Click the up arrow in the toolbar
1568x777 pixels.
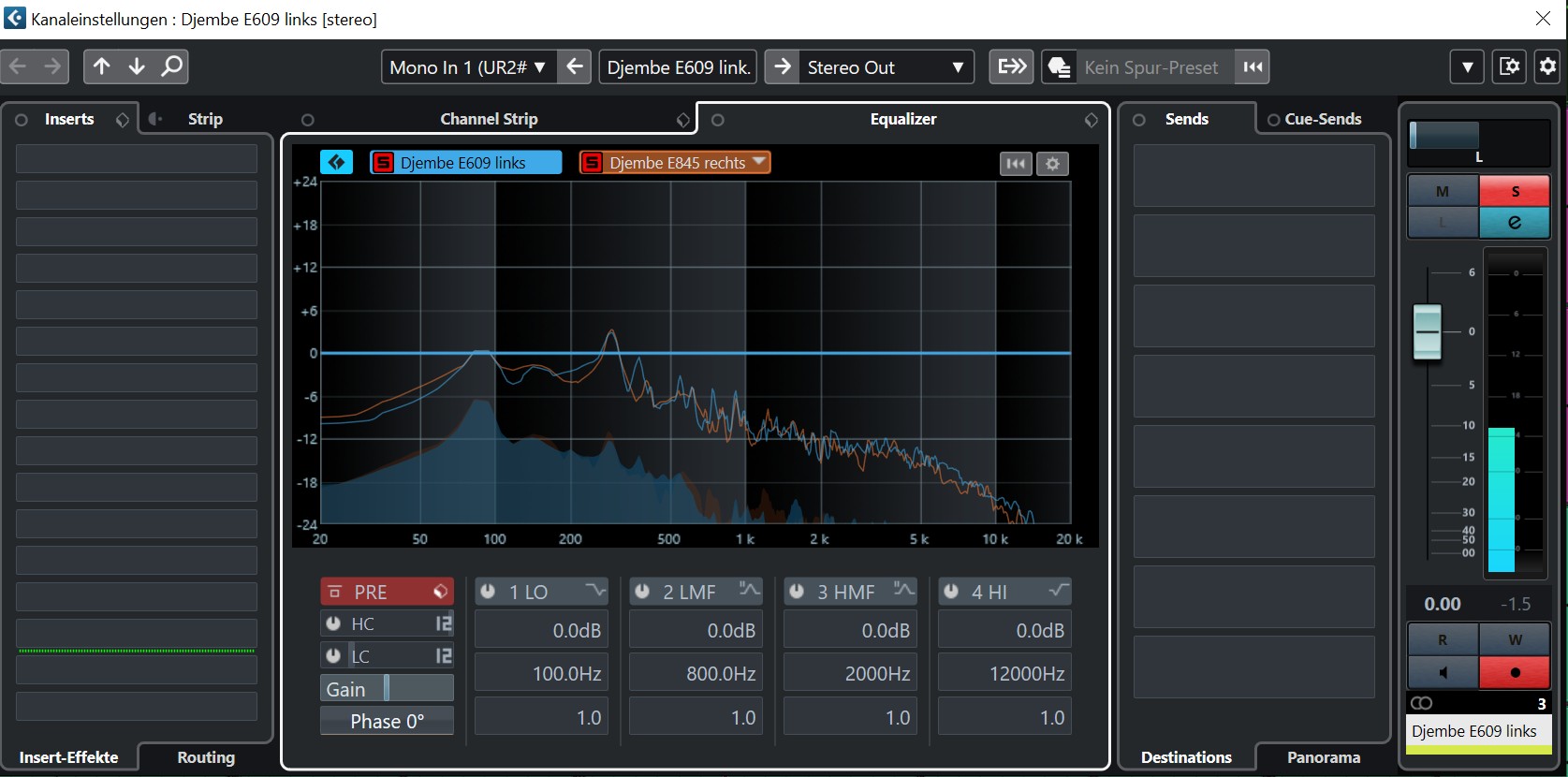[x=102, y=66]
